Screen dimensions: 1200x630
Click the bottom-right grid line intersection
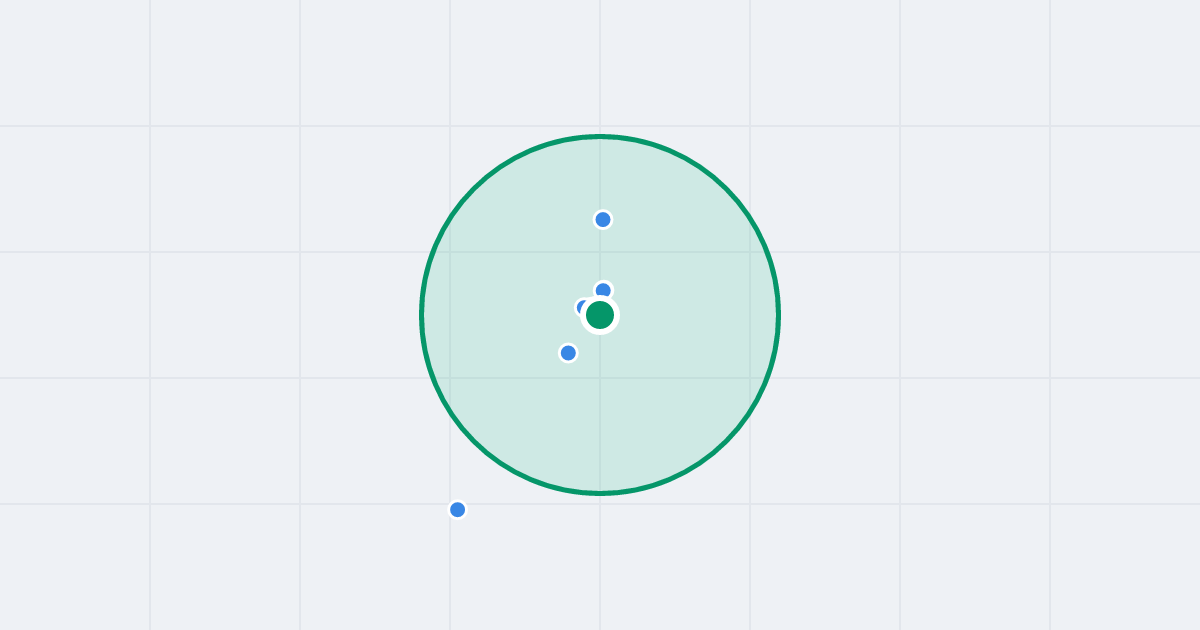pos(1050,504)
